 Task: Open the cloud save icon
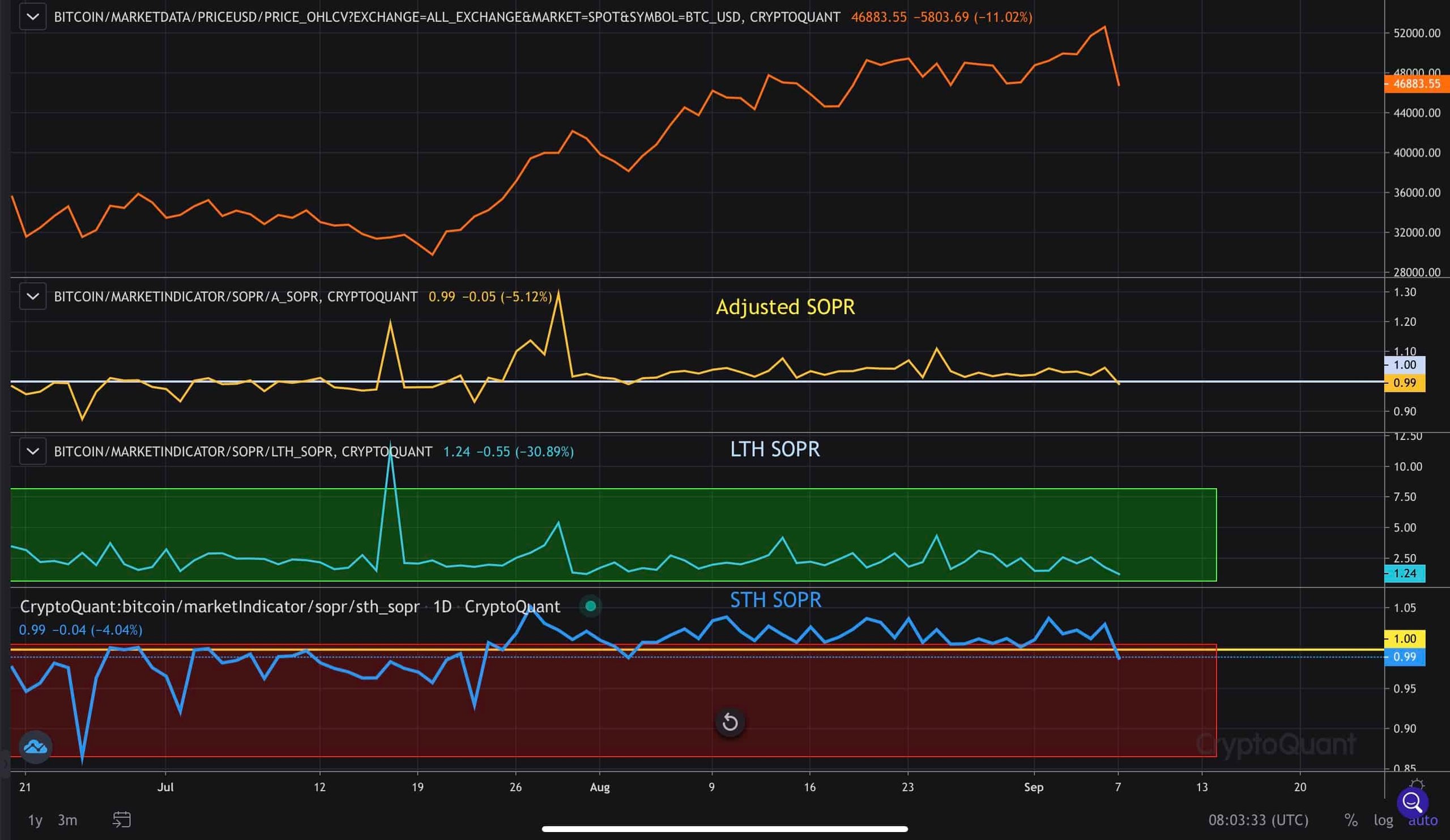(36, 747)
